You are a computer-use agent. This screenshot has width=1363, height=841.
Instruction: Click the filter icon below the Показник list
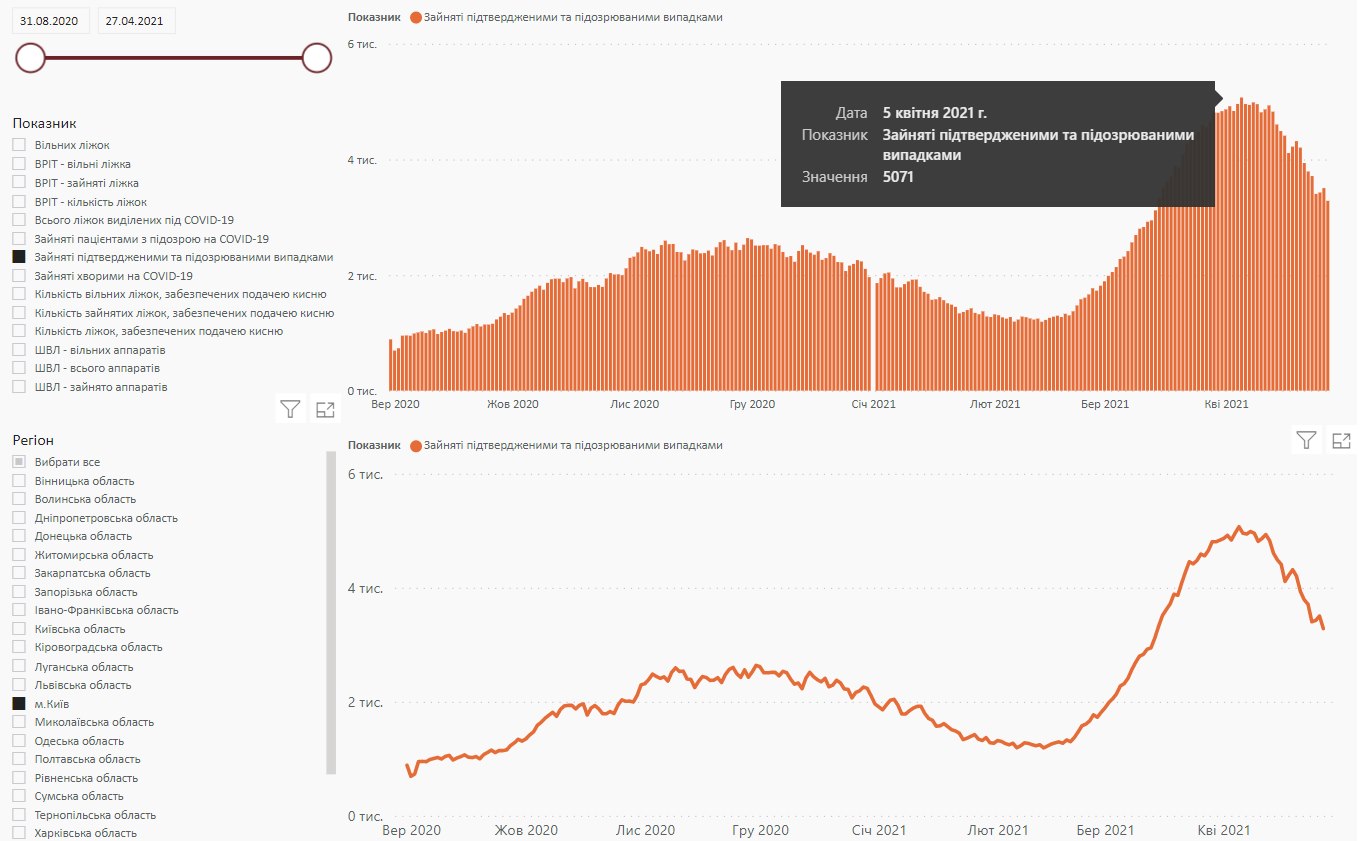(290, 408)
